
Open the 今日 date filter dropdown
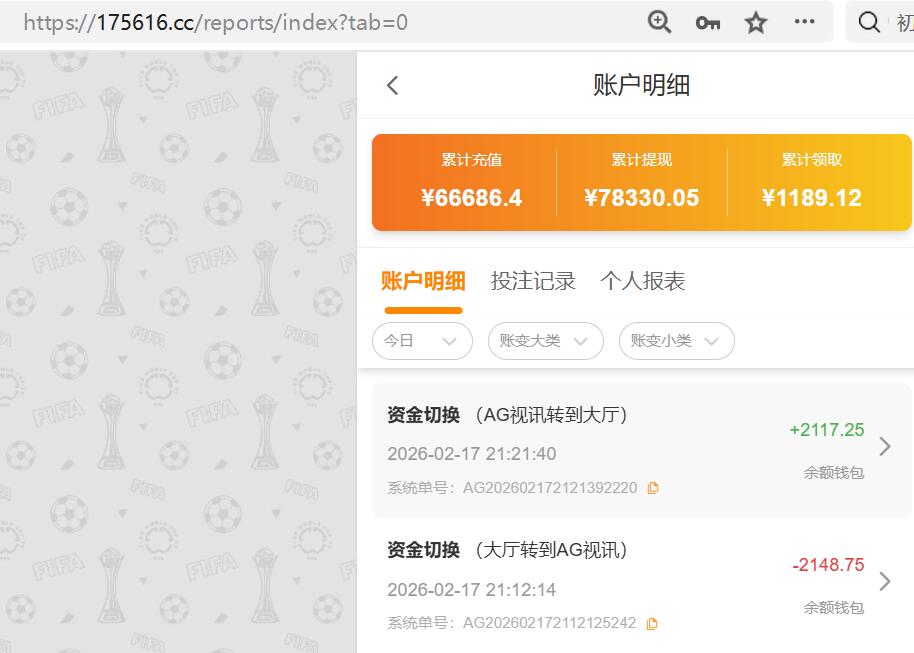pyautogui.click(x=422, y=340)
